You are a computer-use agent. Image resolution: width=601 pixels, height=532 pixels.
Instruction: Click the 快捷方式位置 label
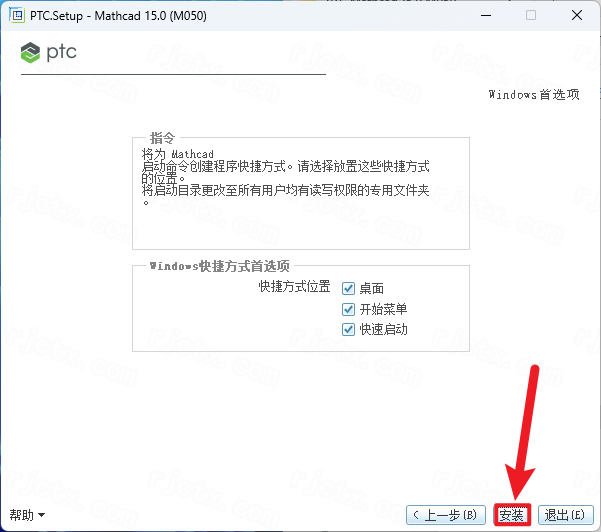click(294, 287)
